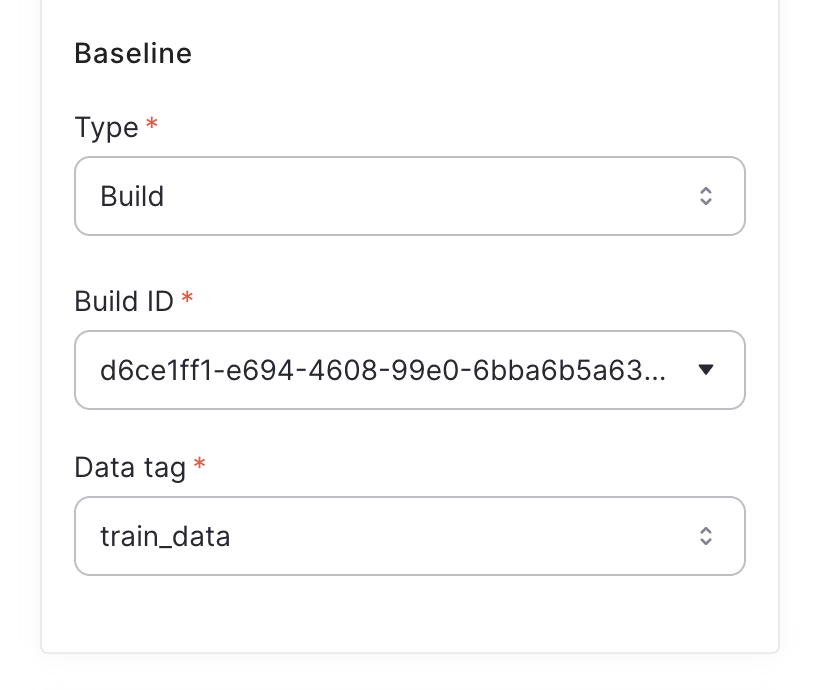Click the dropdown caret inside Data tag field
This screenshot has width=820, height=690.
click(706, 536)
